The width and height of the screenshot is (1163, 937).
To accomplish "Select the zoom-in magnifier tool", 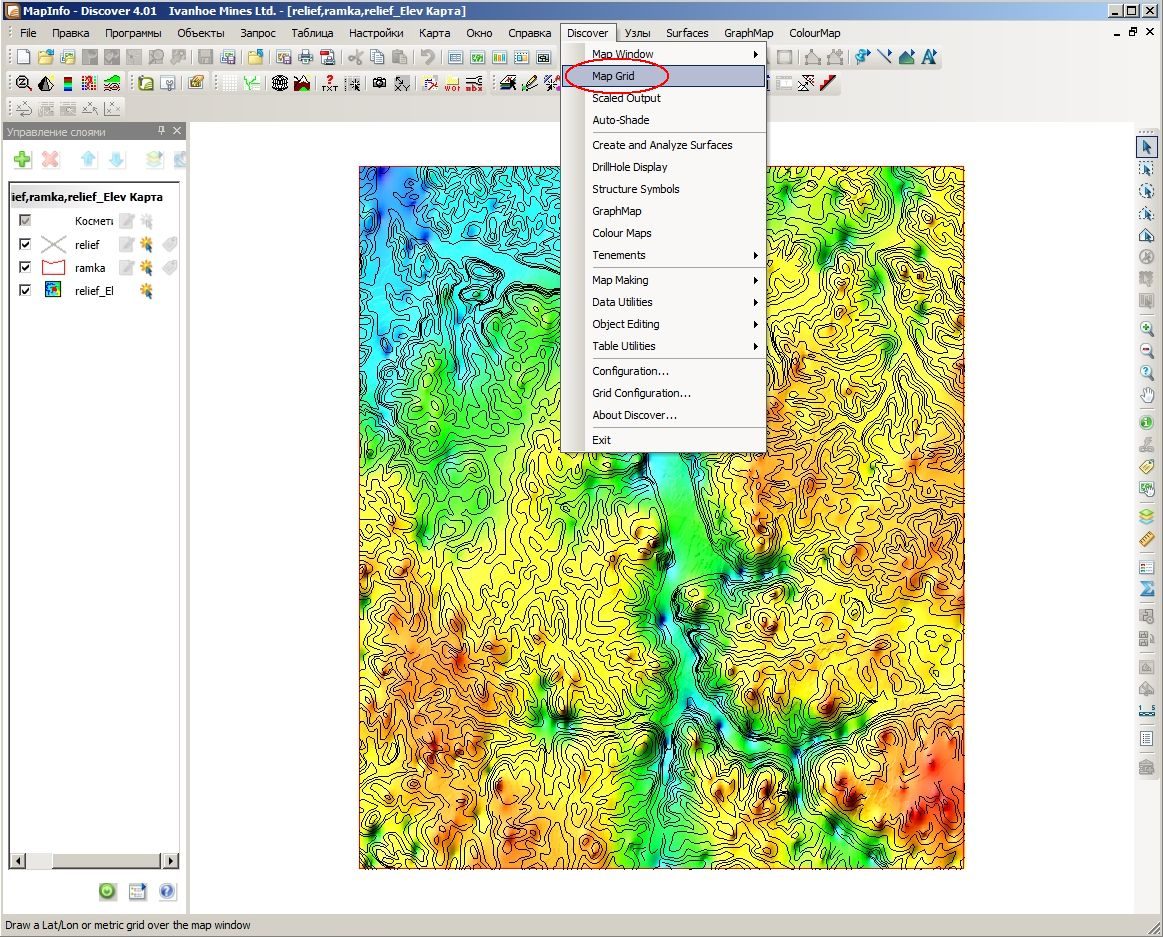I will tap(1147, 329).
